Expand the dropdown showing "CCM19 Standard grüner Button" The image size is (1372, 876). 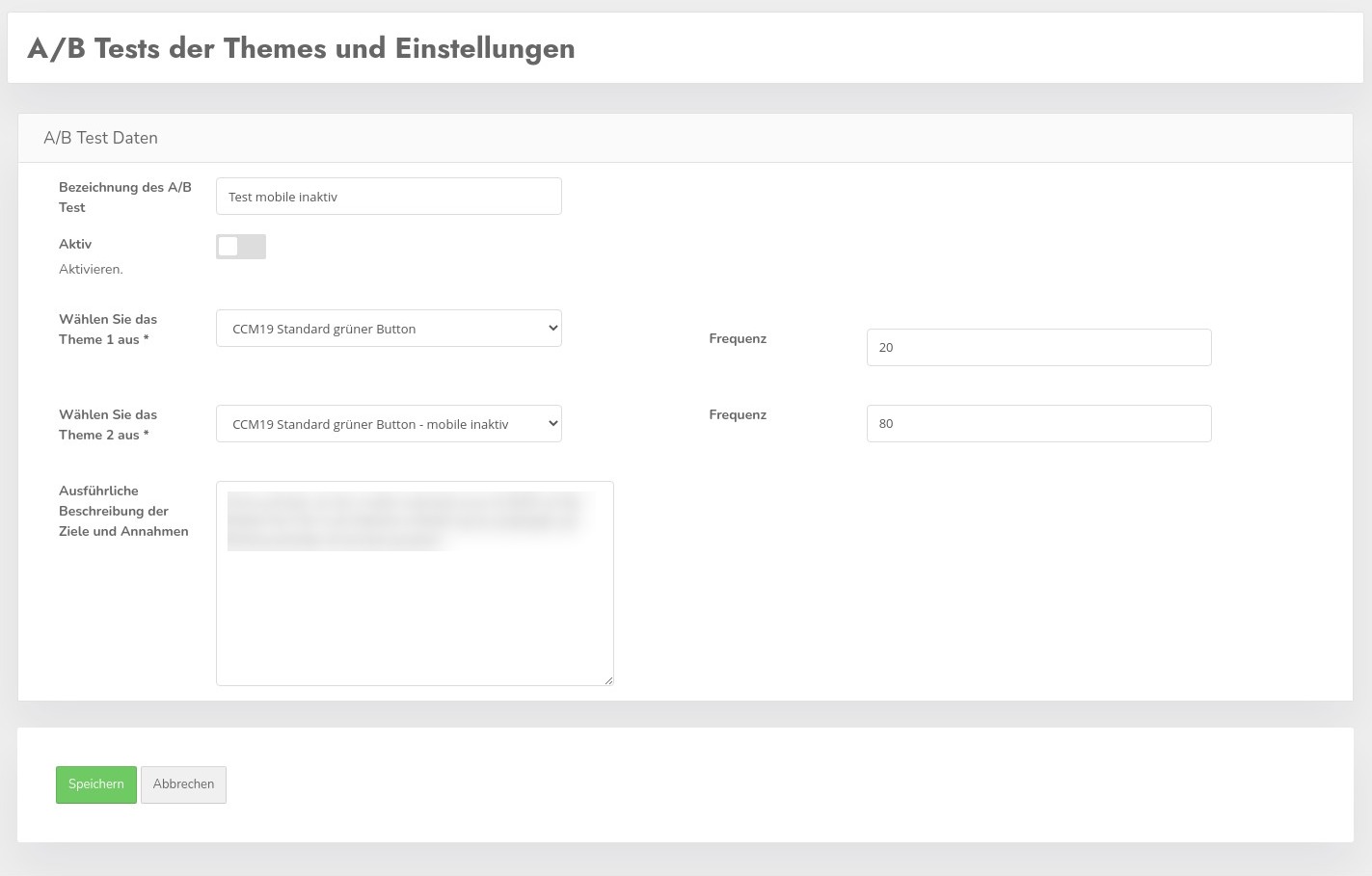pyautogui.click(x=389, y=328)
